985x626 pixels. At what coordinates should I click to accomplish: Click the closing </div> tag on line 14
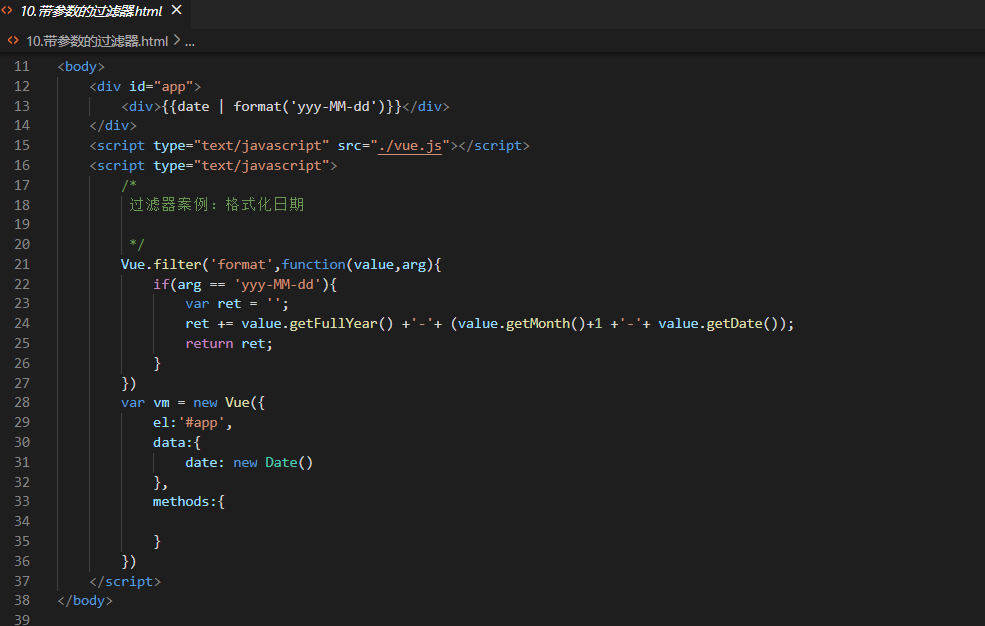tap(113, 126)
